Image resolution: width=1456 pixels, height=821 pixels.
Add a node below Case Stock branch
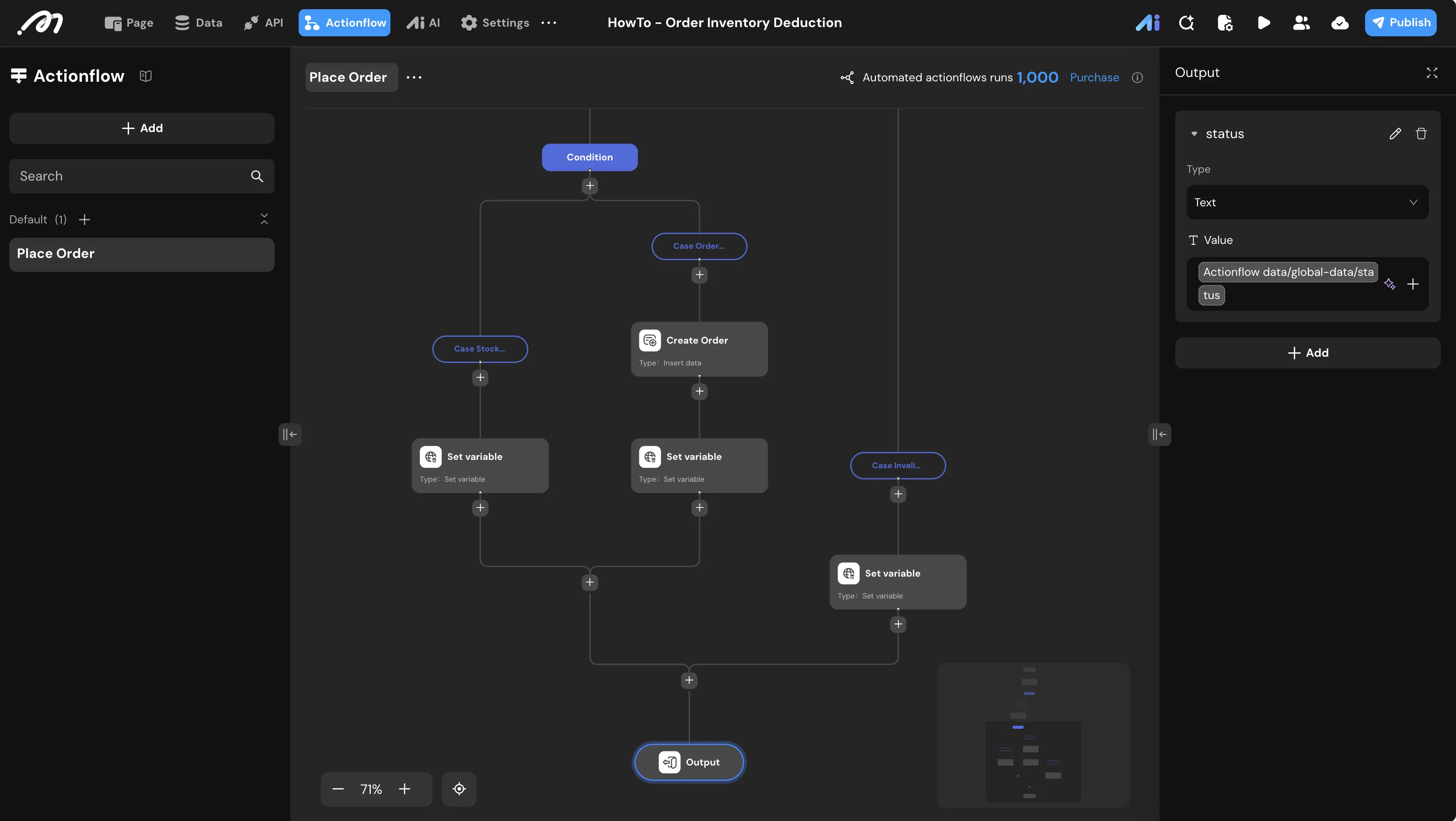pyautogui.click(x=480, y=378)
